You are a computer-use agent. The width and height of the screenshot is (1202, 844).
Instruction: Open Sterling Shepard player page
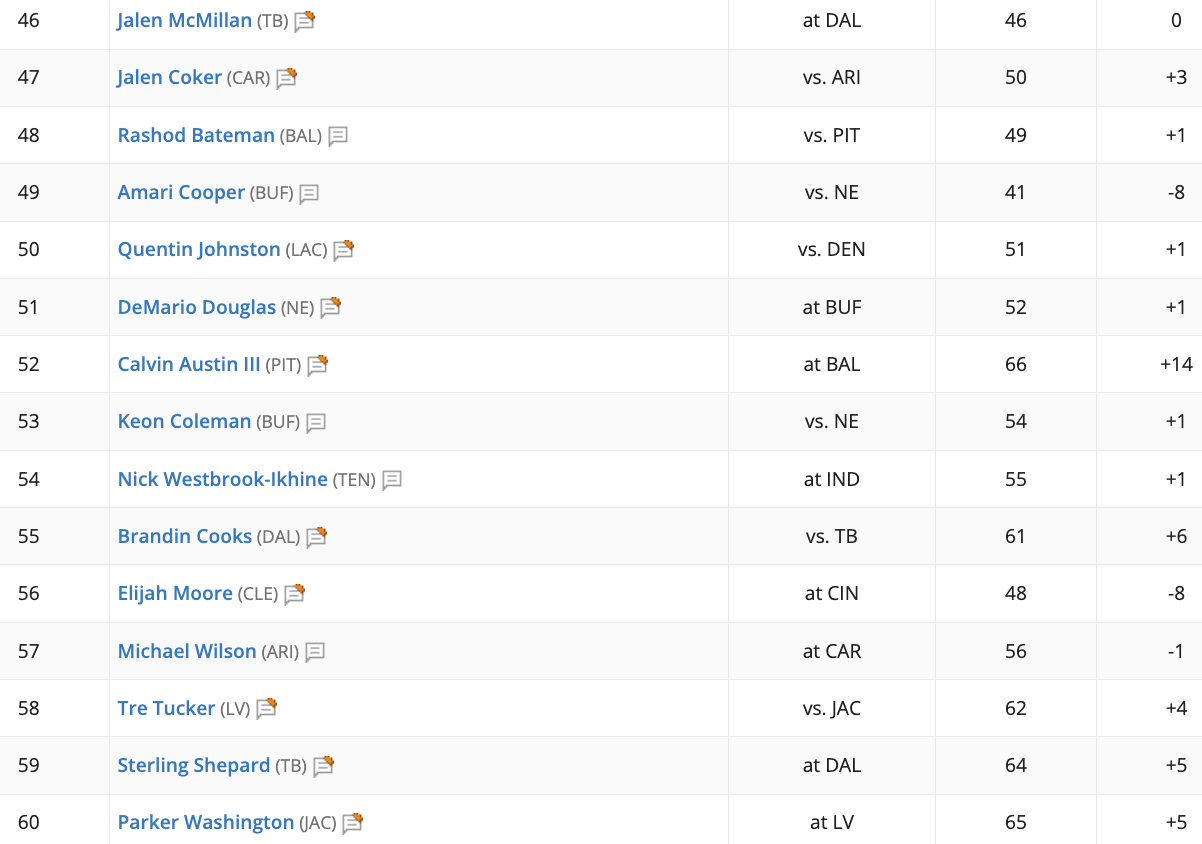tap(194, 765)
